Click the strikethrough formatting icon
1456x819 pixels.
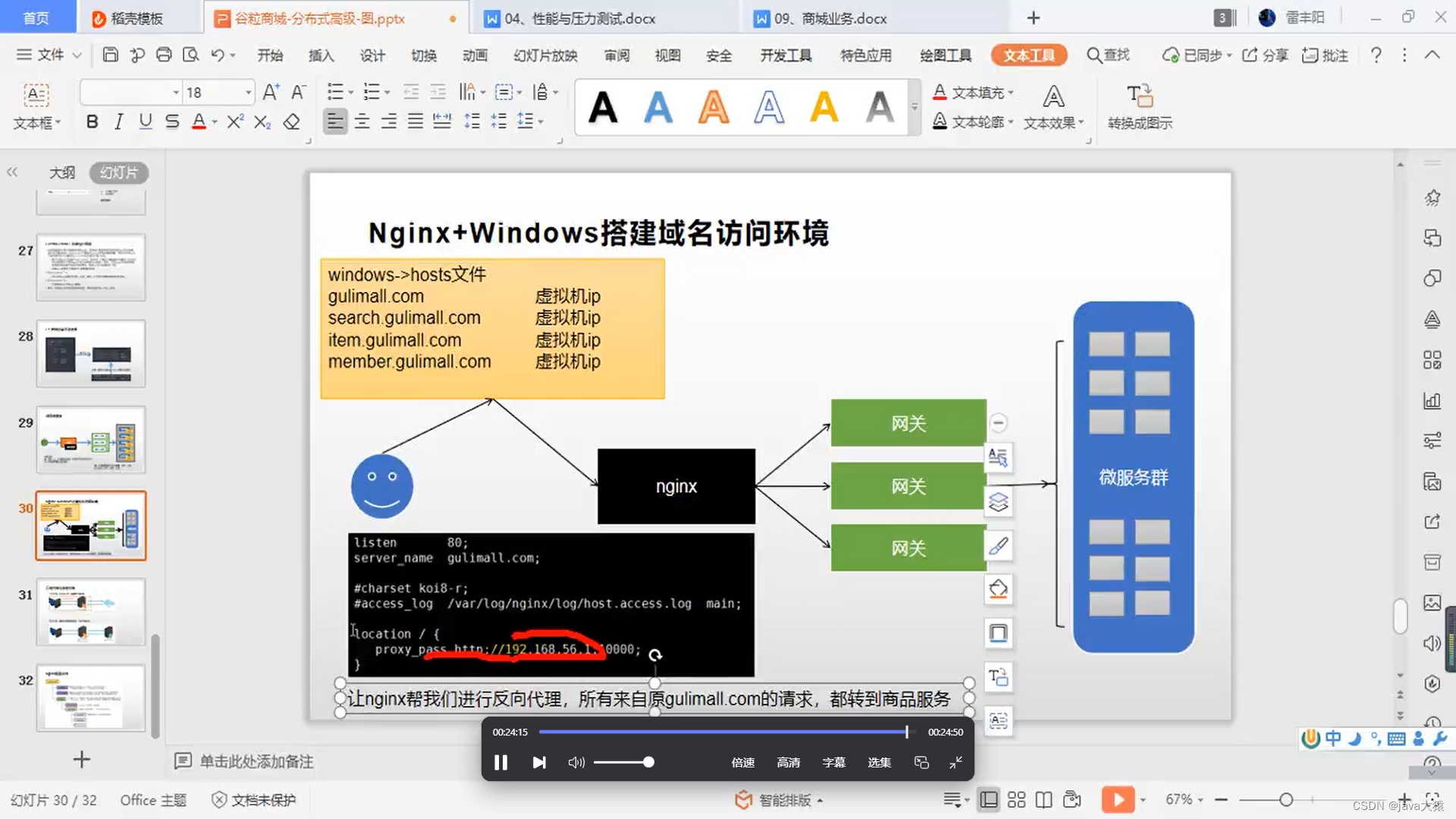(172, 121)
